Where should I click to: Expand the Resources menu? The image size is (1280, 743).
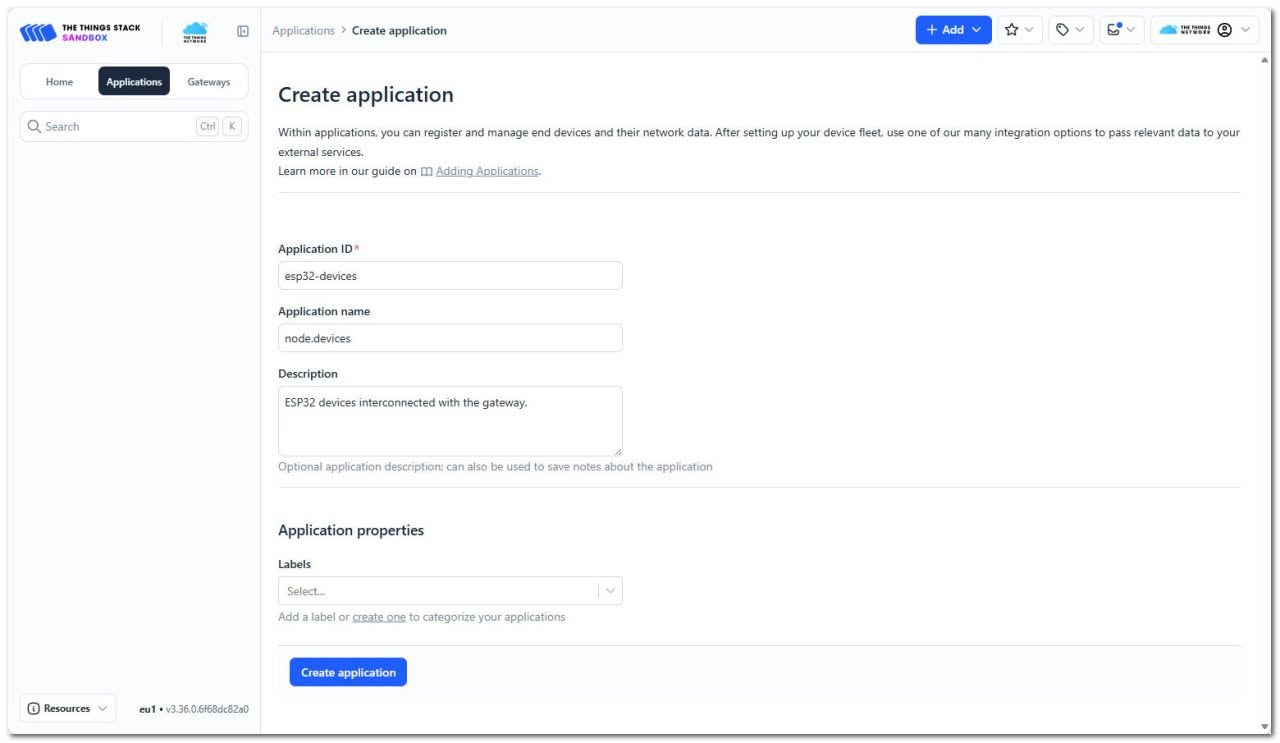68,708
